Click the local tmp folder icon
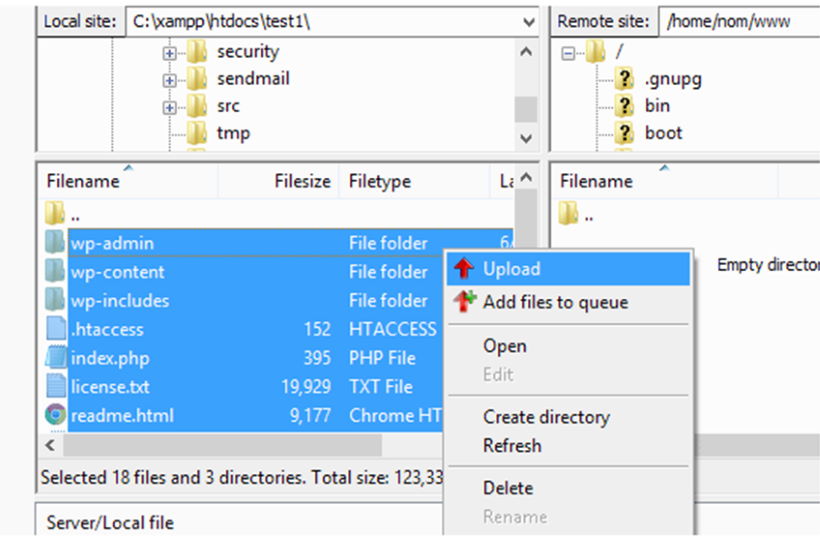 click(x=197, y=133)
